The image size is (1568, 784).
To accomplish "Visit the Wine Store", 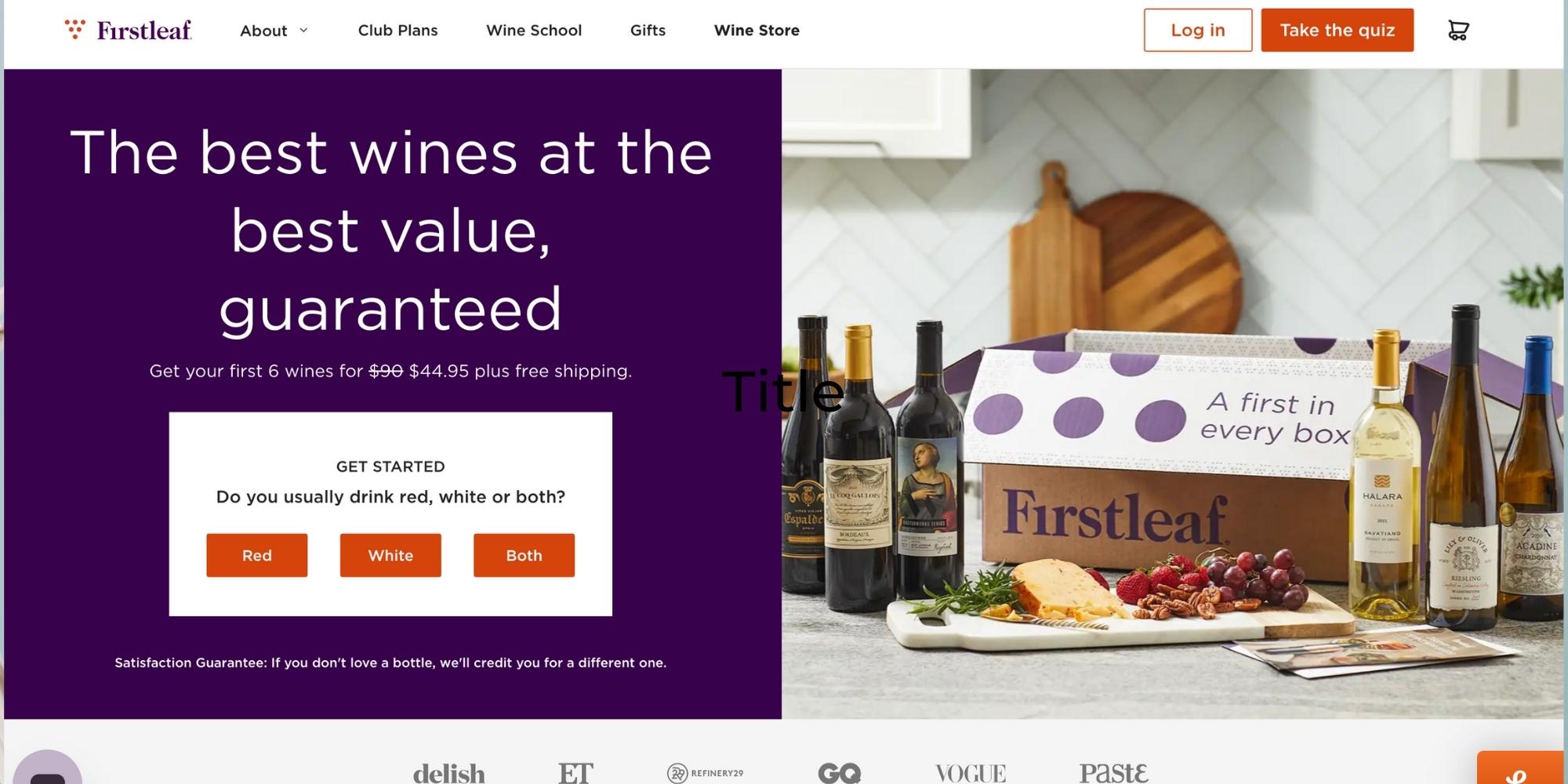I will tap(757, 31).
